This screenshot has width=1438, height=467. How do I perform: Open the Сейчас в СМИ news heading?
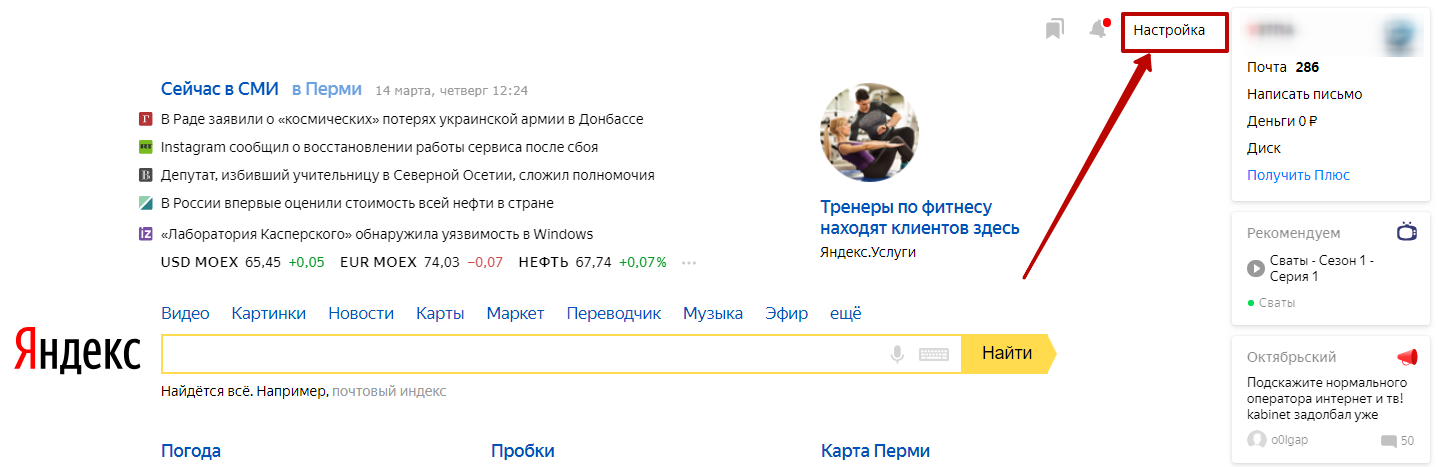click(x=219, y=88)
